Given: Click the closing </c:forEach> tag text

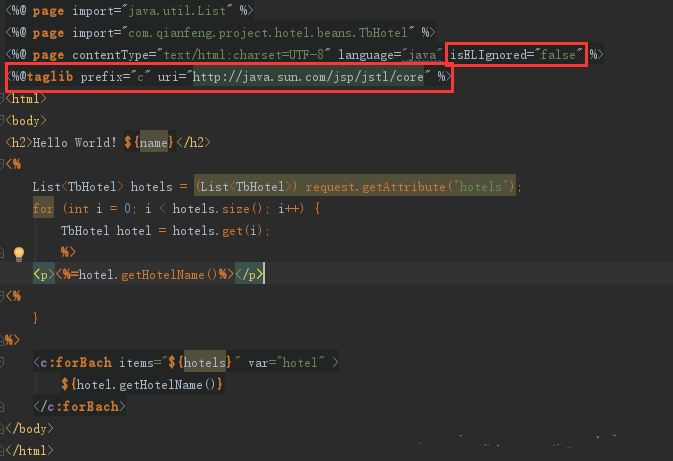Looking at the screenshot, I should [79, 406].
